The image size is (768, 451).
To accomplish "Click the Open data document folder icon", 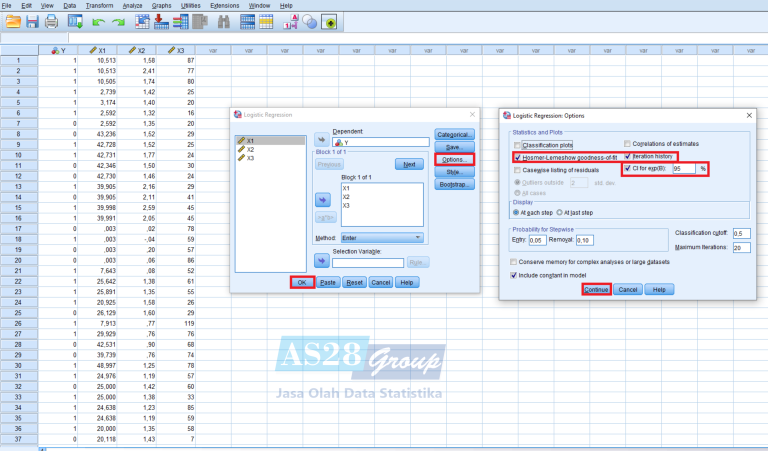I will [x=12, y=21].
